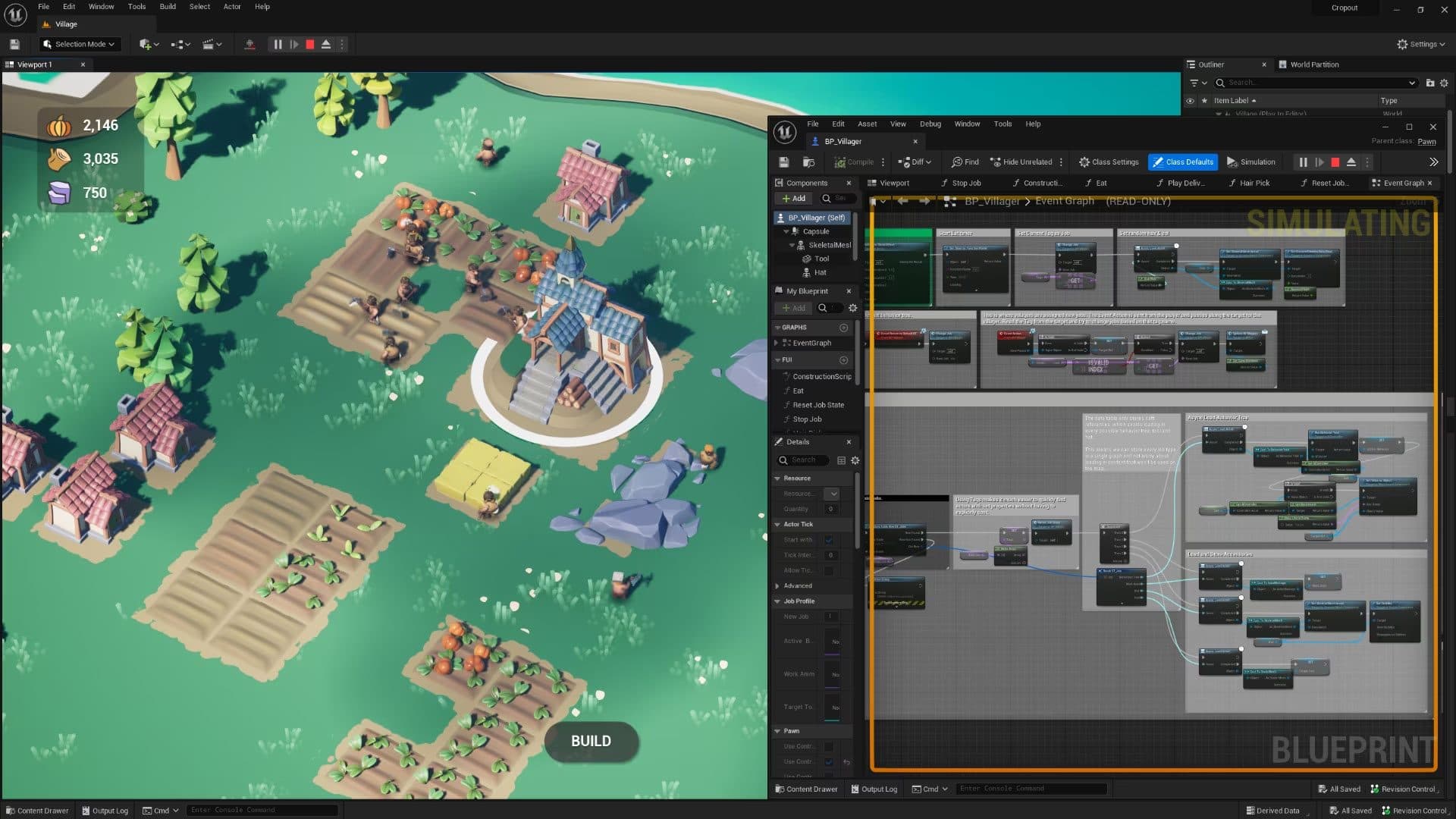Toggle Outliner visibility eye column
Viewport: 1456px width, 819px height.
(x=1190, y=101)
